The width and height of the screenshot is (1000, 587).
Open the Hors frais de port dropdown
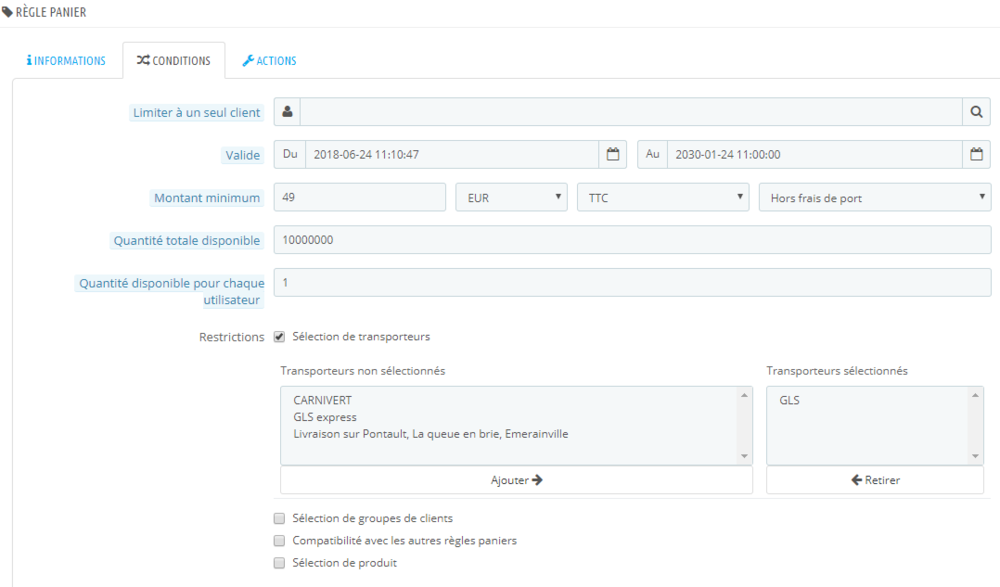tap(875, 197)
